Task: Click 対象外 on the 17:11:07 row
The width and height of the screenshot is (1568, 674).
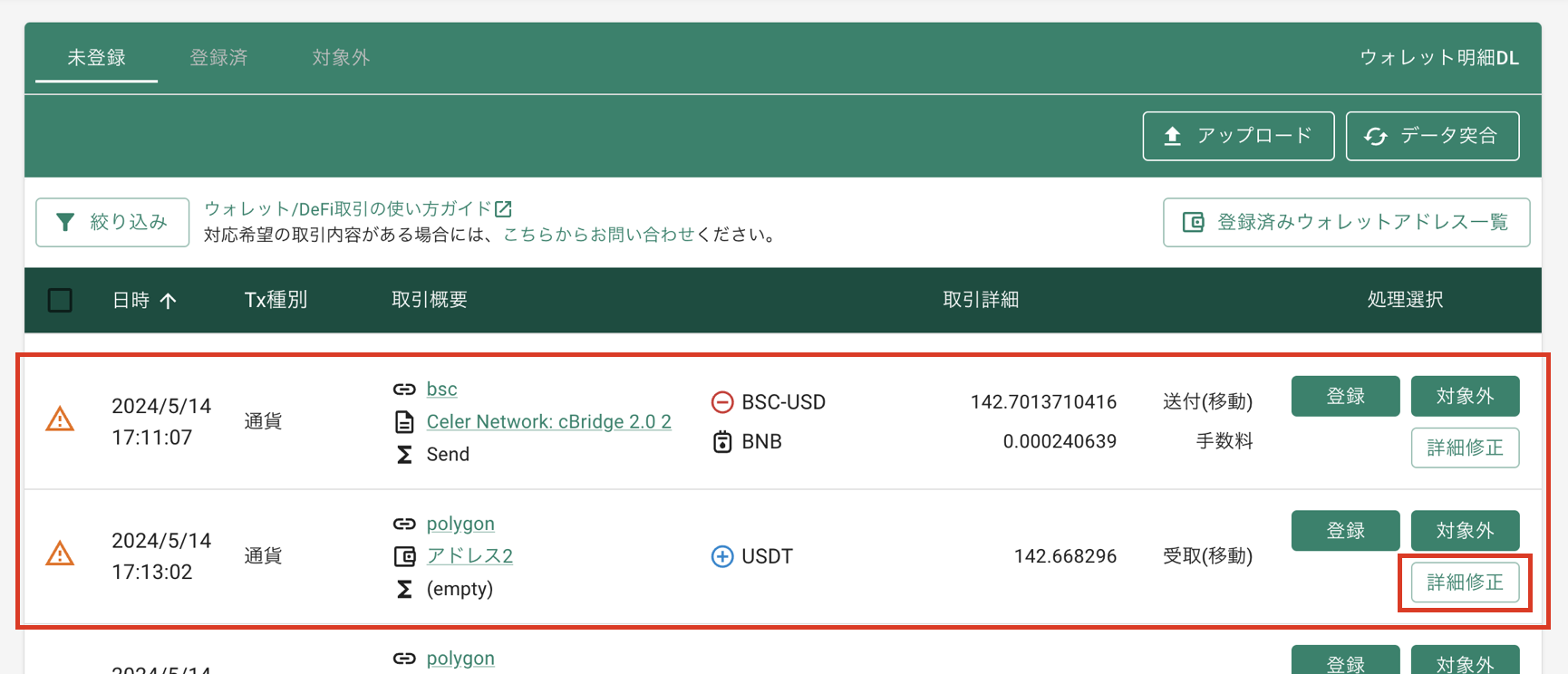Action: [1465, 396]
